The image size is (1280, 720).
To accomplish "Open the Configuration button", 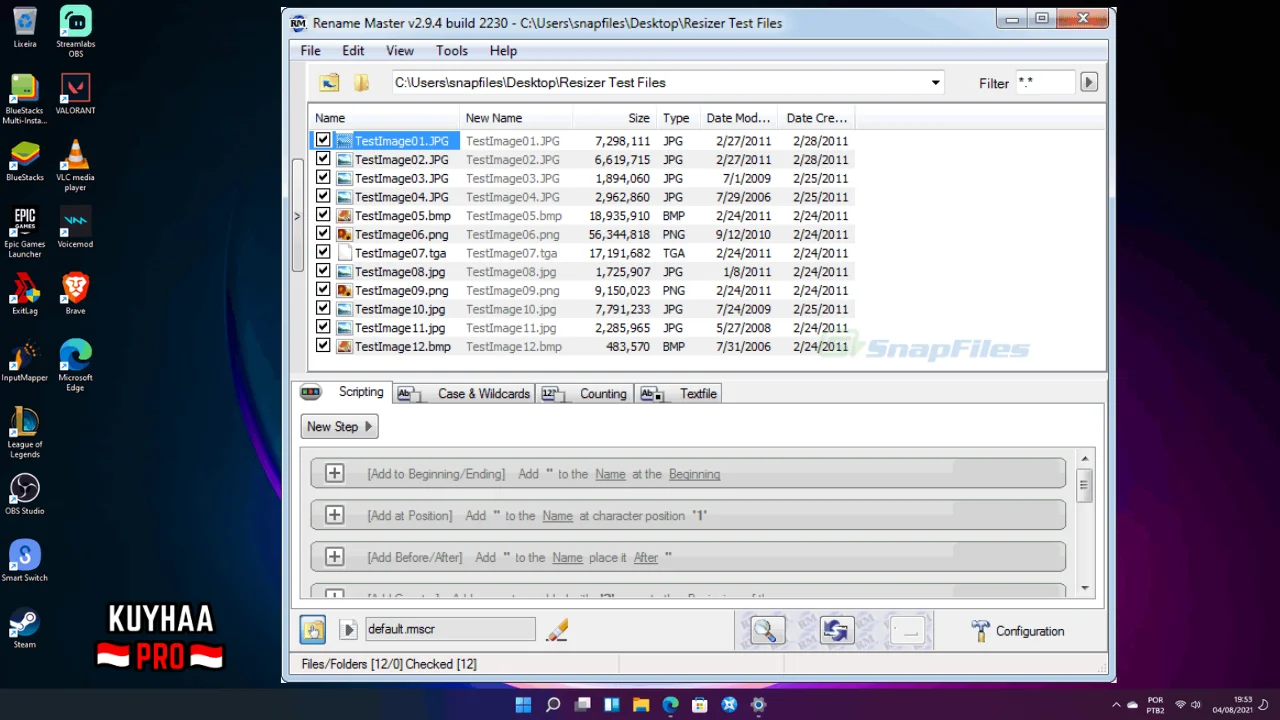I will [1018, 631].
